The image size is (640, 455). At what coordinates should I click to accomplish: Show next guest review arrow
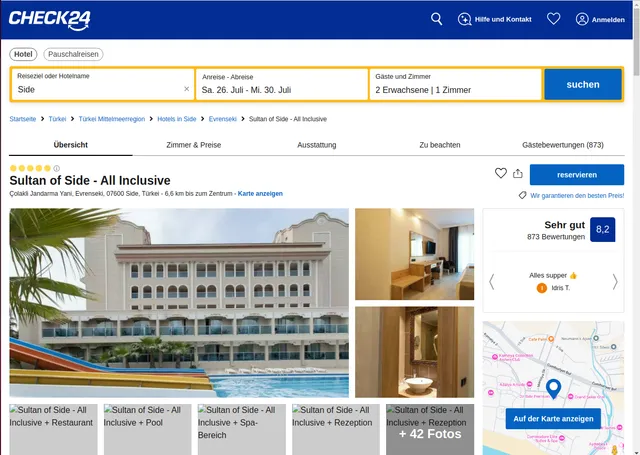[x=615, y=282]
